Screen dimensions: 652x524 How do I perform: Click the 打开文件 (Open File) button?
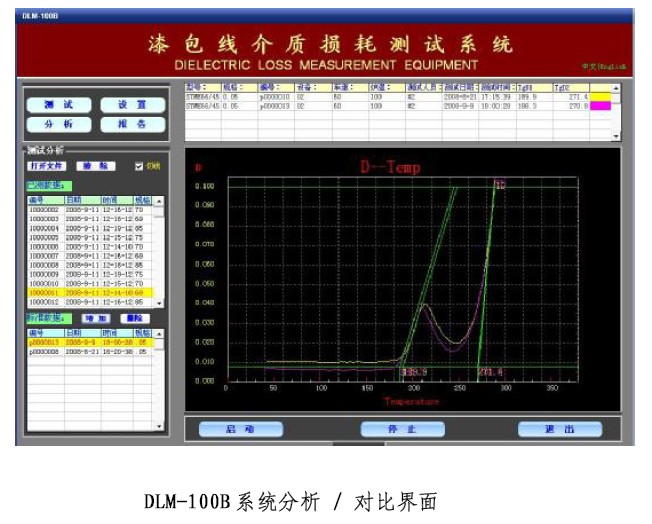[46, 165]
